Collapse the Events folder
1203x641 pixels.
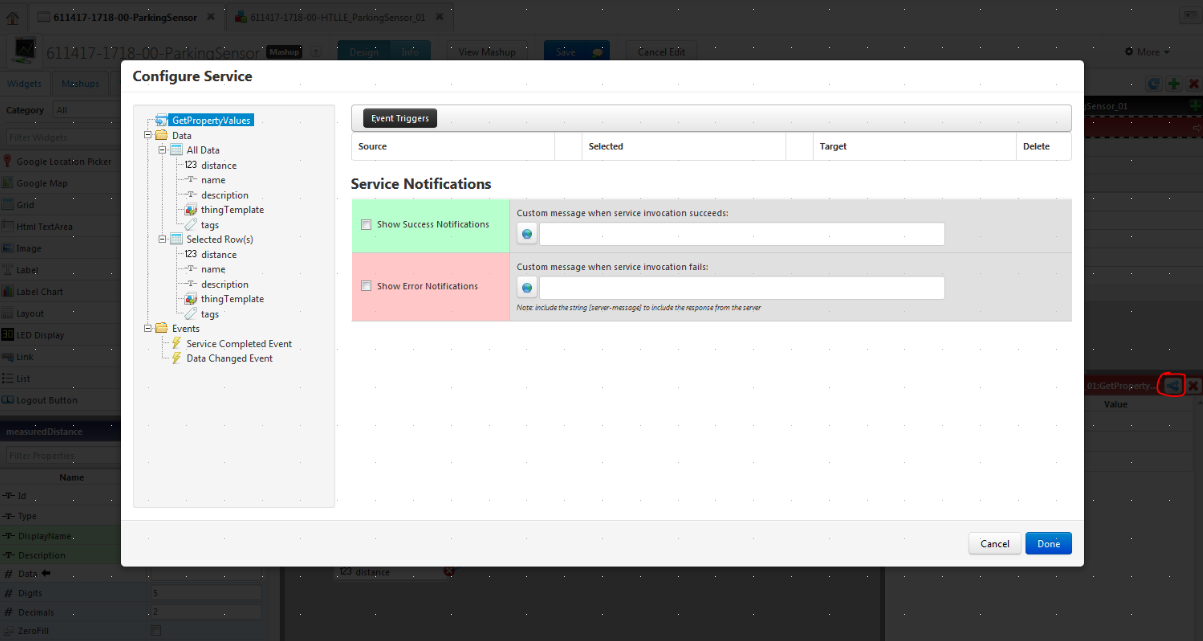[x=148, y=328]
